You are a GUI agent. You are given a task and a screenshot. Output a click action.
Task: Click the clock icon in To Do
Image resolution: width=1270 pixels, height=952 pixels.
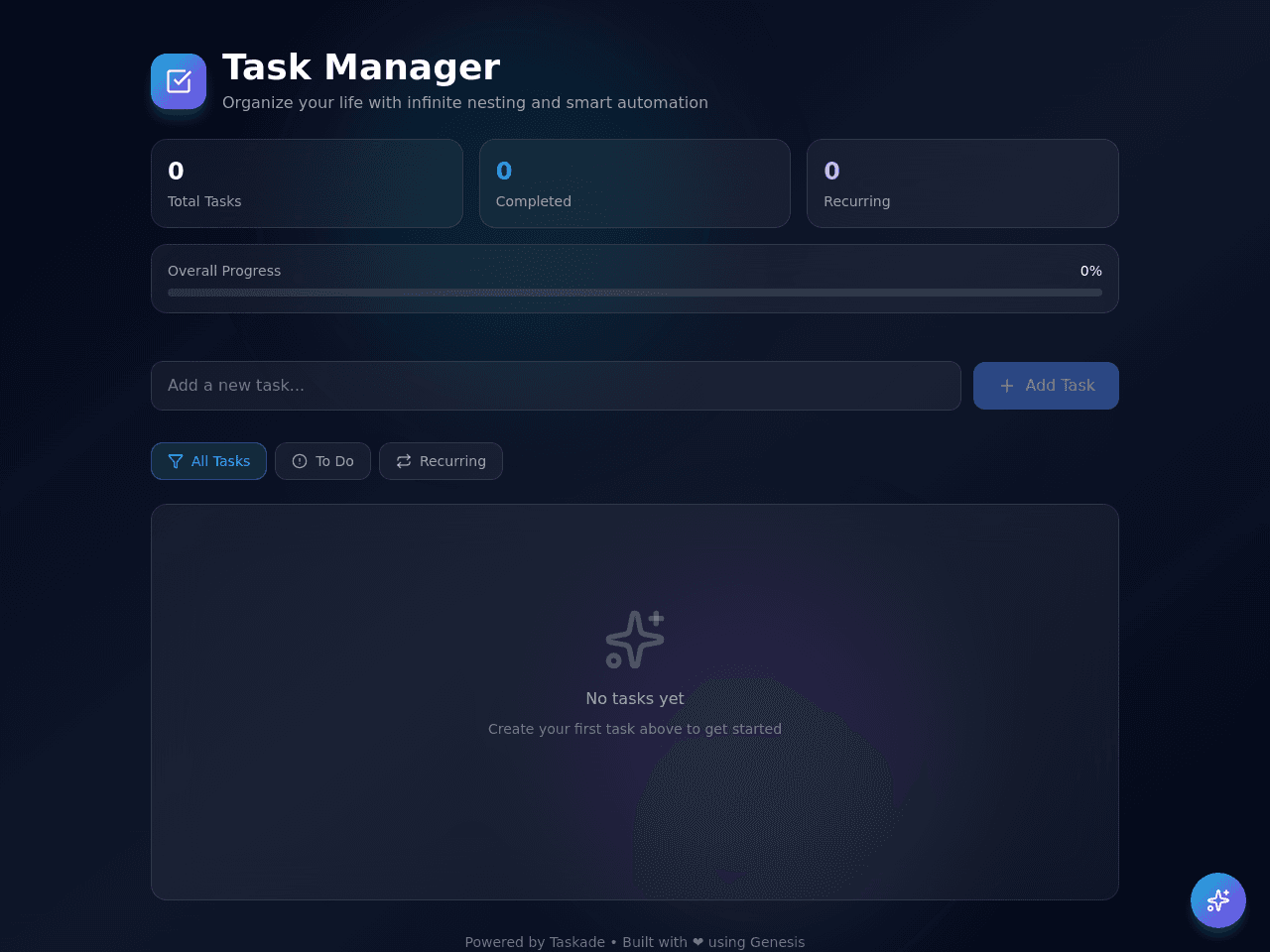tap(300, 461)
